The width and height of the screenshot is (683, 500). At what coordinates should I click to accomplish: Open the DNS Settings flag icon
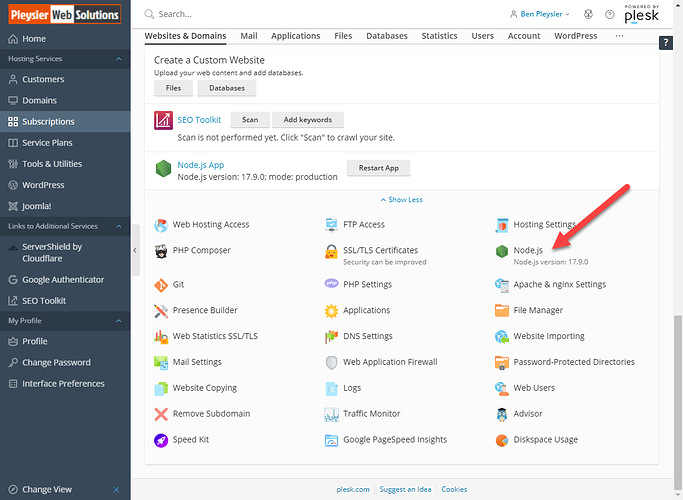pyautogui.click(x=331, y=336)
